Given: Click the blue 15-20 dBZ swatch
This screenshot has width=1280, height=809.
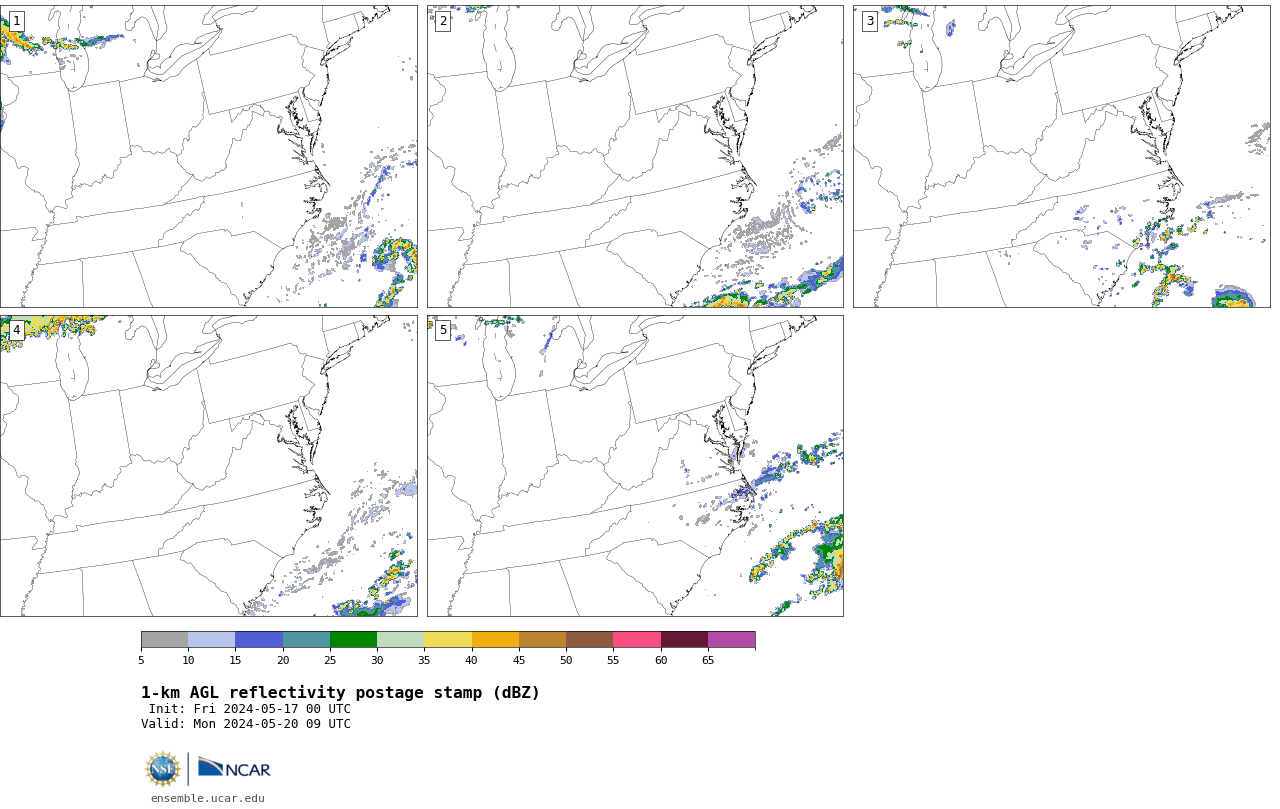Looking at the screenshot, I should [259, 640].
